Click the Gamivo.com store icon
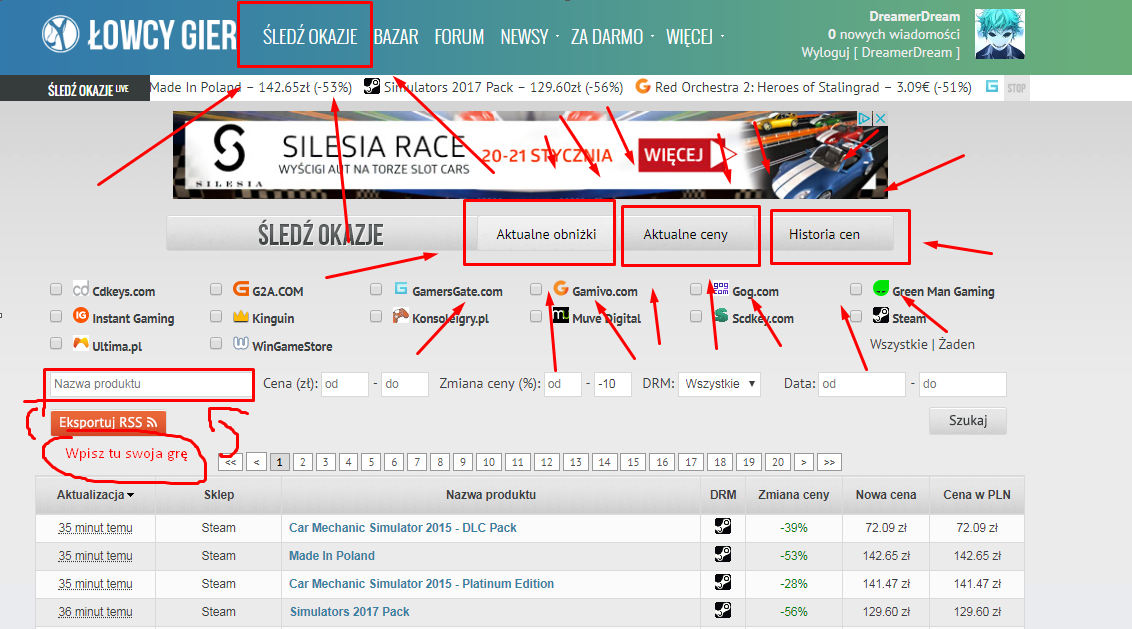Screen dimensions: 1132x629 pos(561,289)
